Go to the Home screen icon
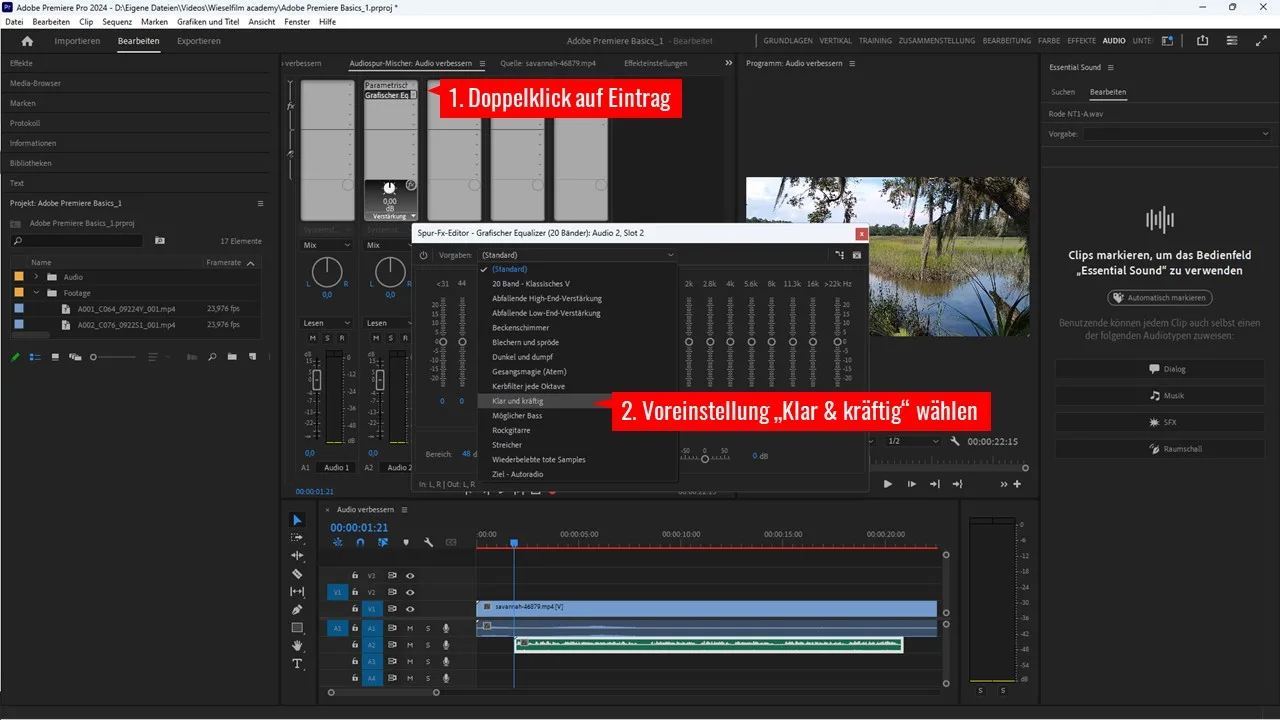Image resolution: width=1280 pixels, height=720 pixels. 27,41
